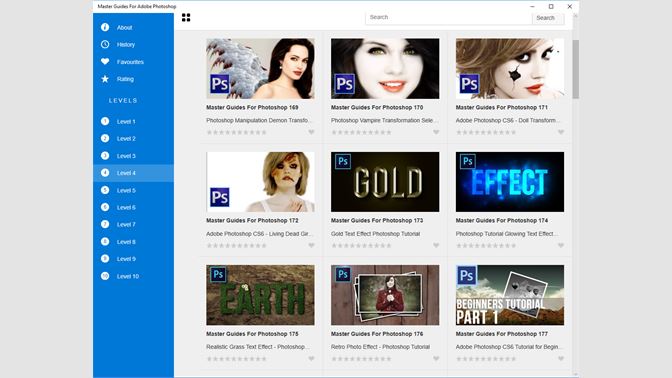
Task: Favourite guide 170 with heart icon
Action: [x=436, y=132]
